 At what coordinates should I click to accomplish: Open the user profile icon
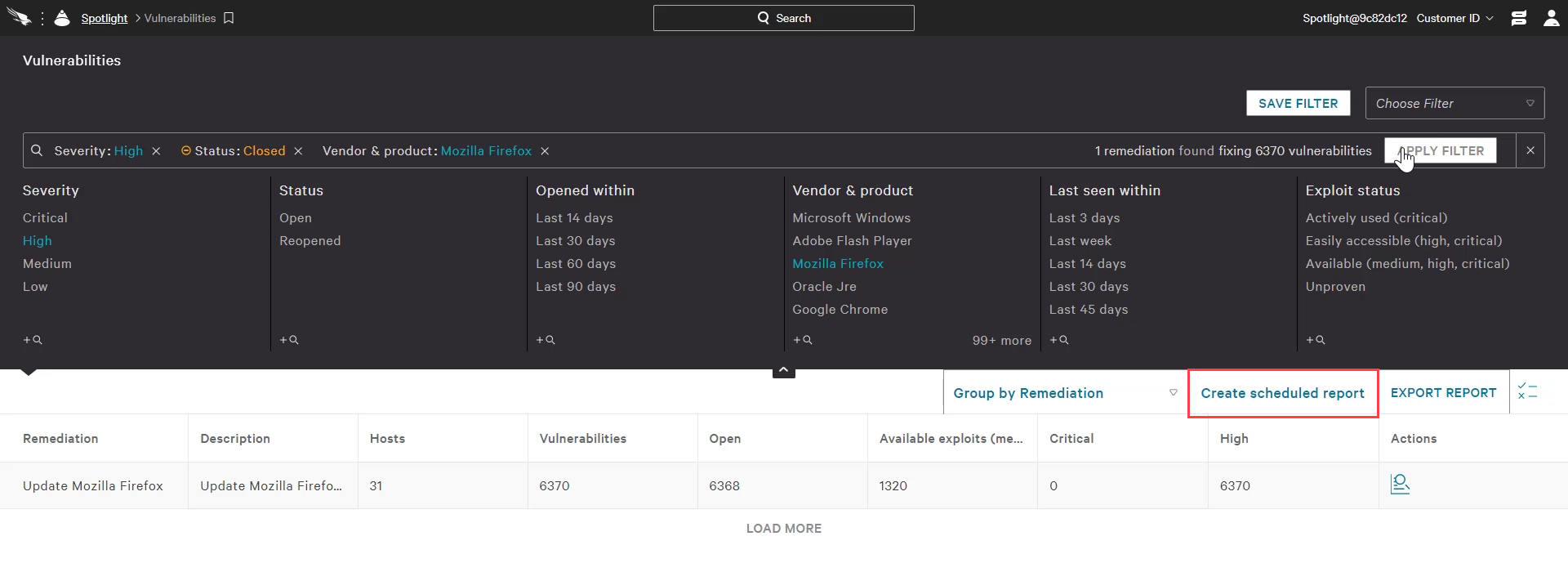(x=1551, y=18)
